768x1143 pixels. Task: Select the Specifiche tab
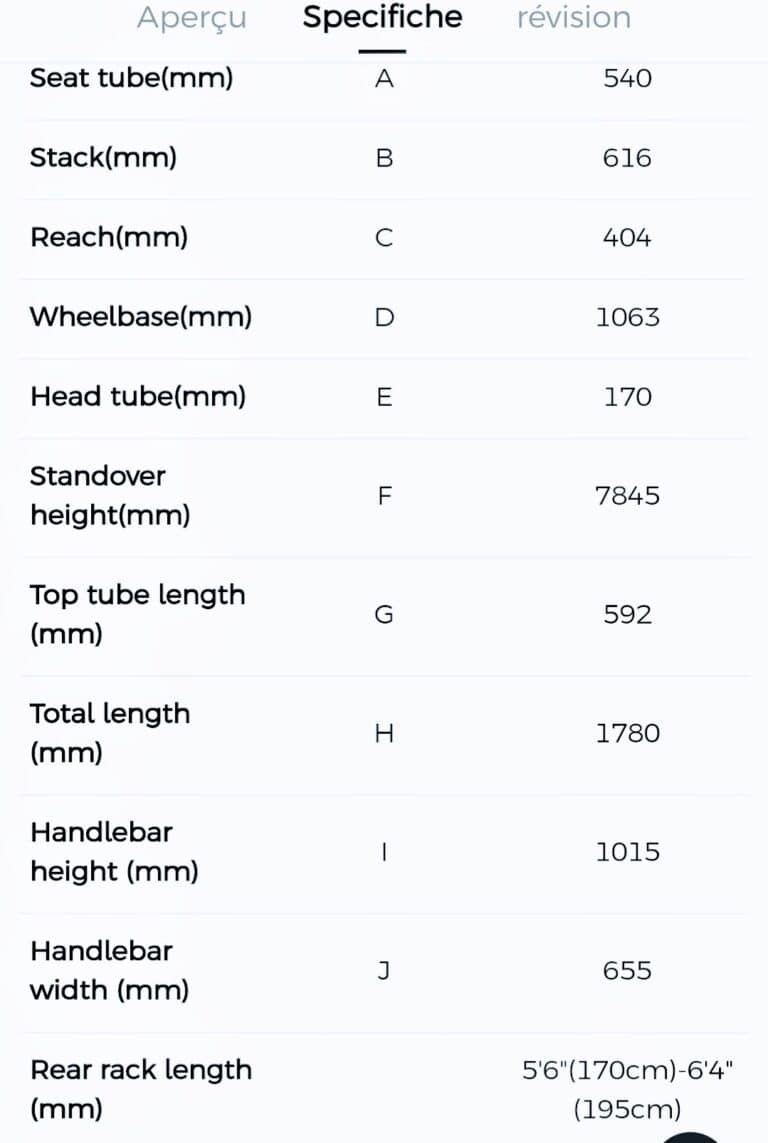point(382,18)
